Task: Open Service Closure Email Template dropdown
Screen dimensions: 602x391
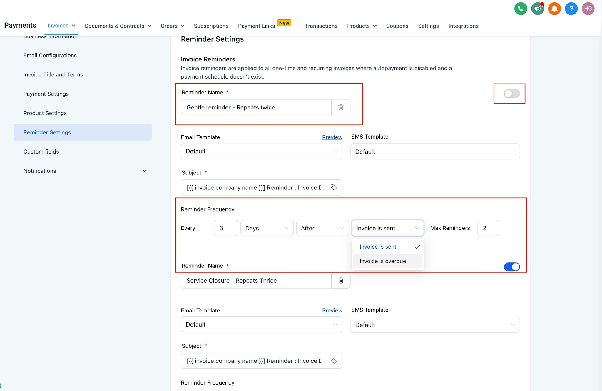Action: coord(261,325)
